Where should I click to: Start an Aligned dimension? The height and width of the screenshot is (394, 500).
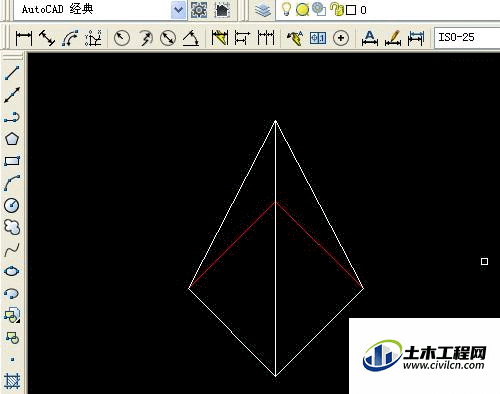pyautogui.click(x=47, y=38)
